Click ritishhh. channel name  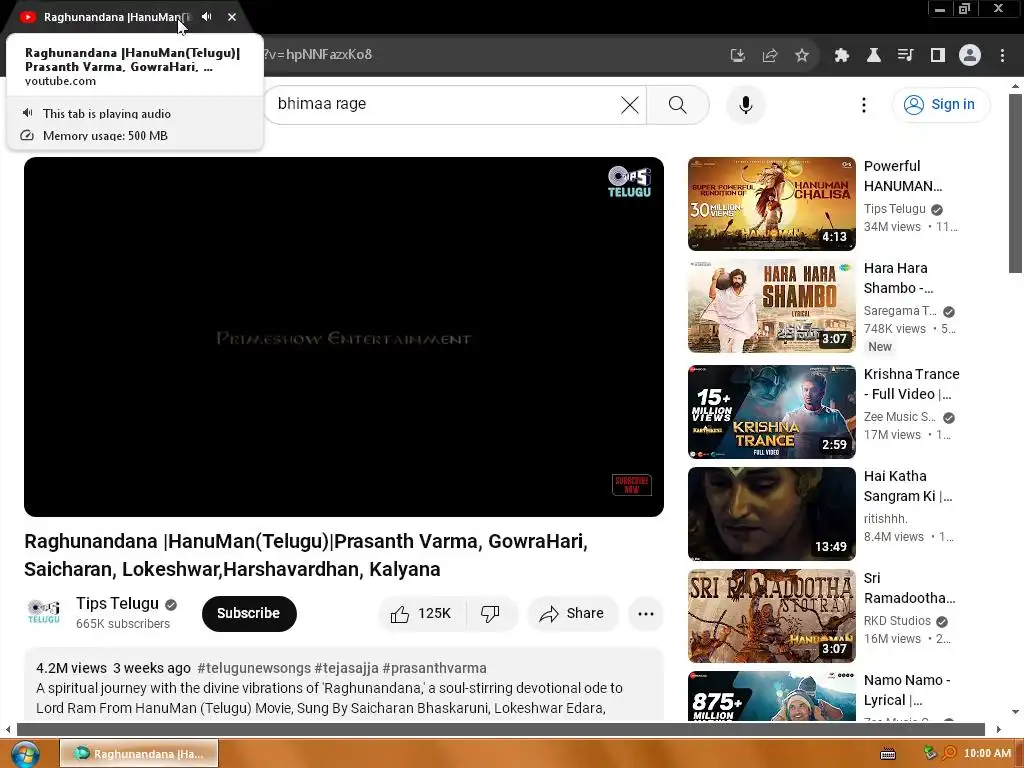tap(886, 519)
